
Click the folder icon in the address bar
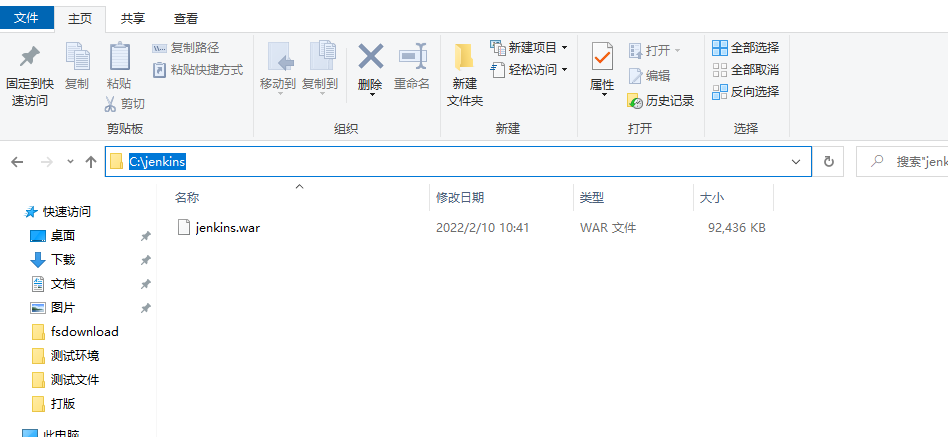pos(117,161)
